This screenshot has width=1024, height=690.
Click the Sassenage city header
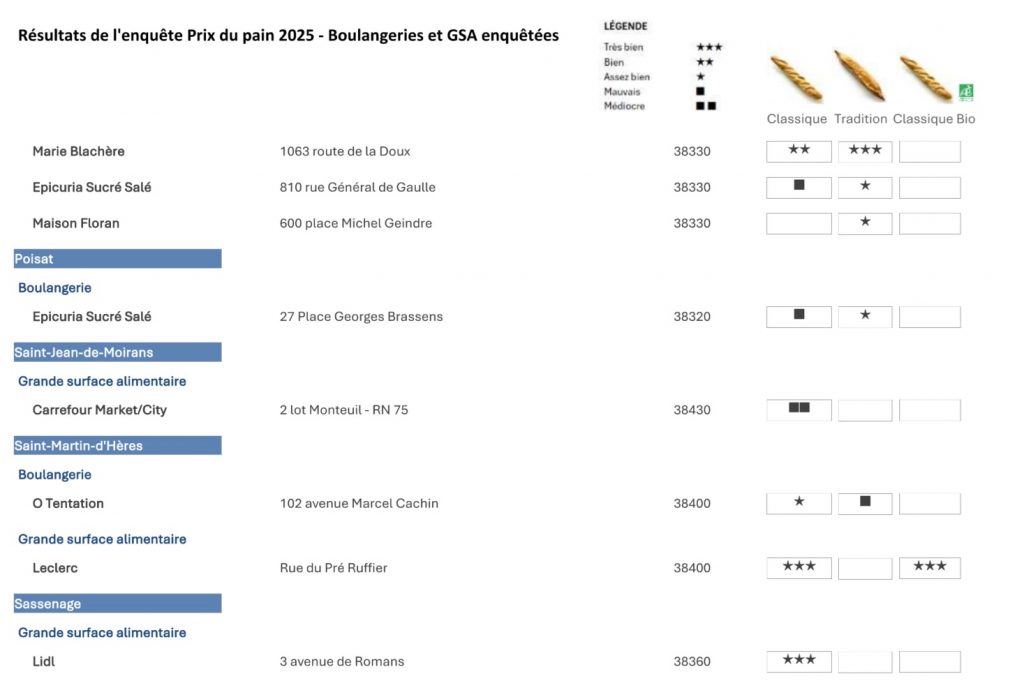pos(118,603)
